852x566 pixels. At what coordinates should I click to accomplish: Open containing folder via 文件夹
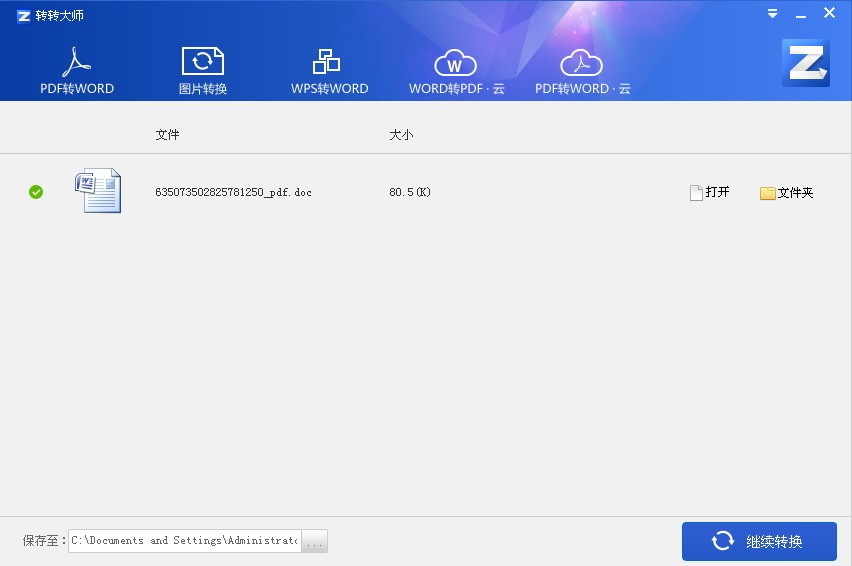click(786, 193)
